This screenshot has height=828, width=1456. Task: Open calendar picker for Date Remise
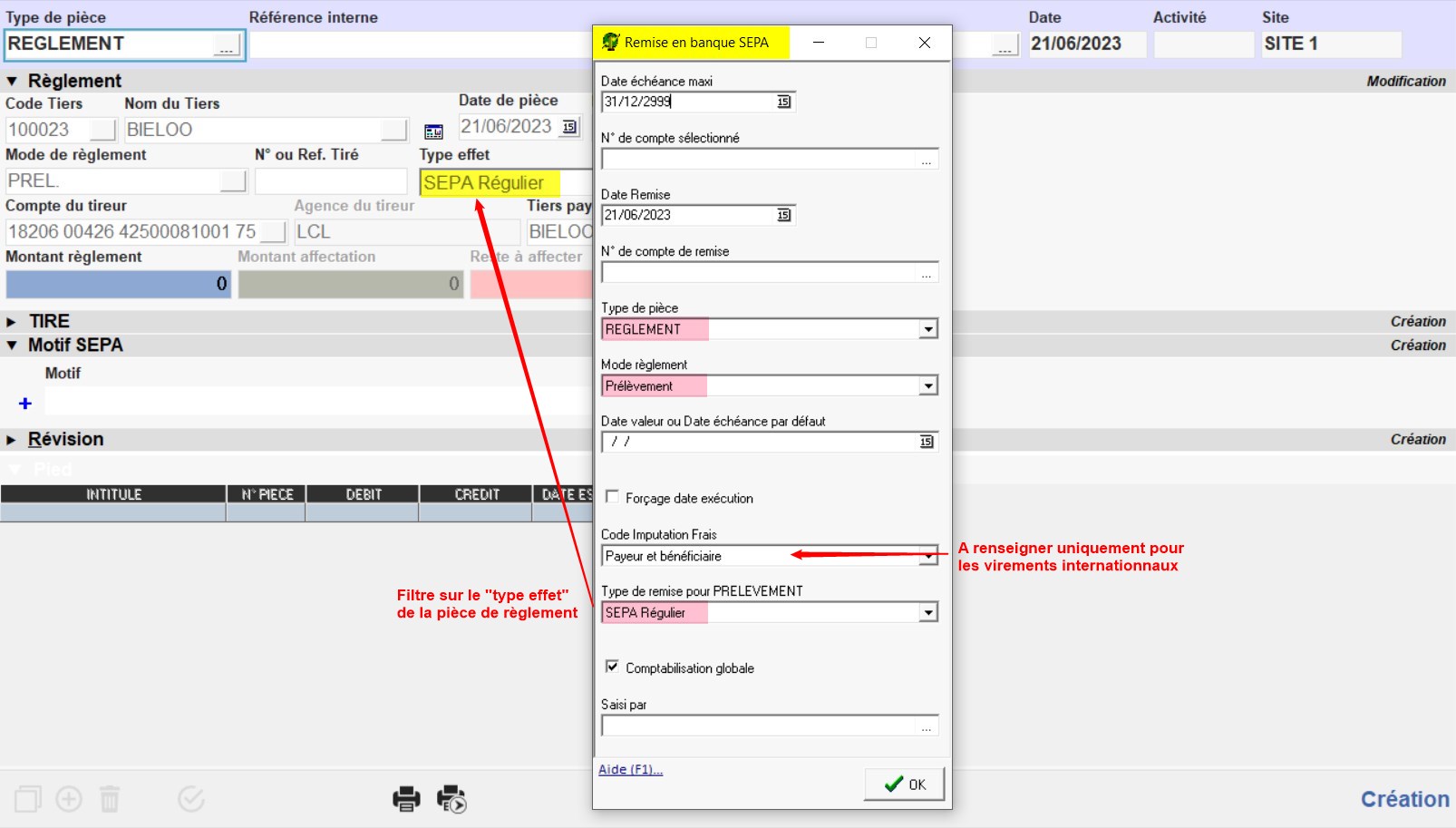click(x=784, y=215)
